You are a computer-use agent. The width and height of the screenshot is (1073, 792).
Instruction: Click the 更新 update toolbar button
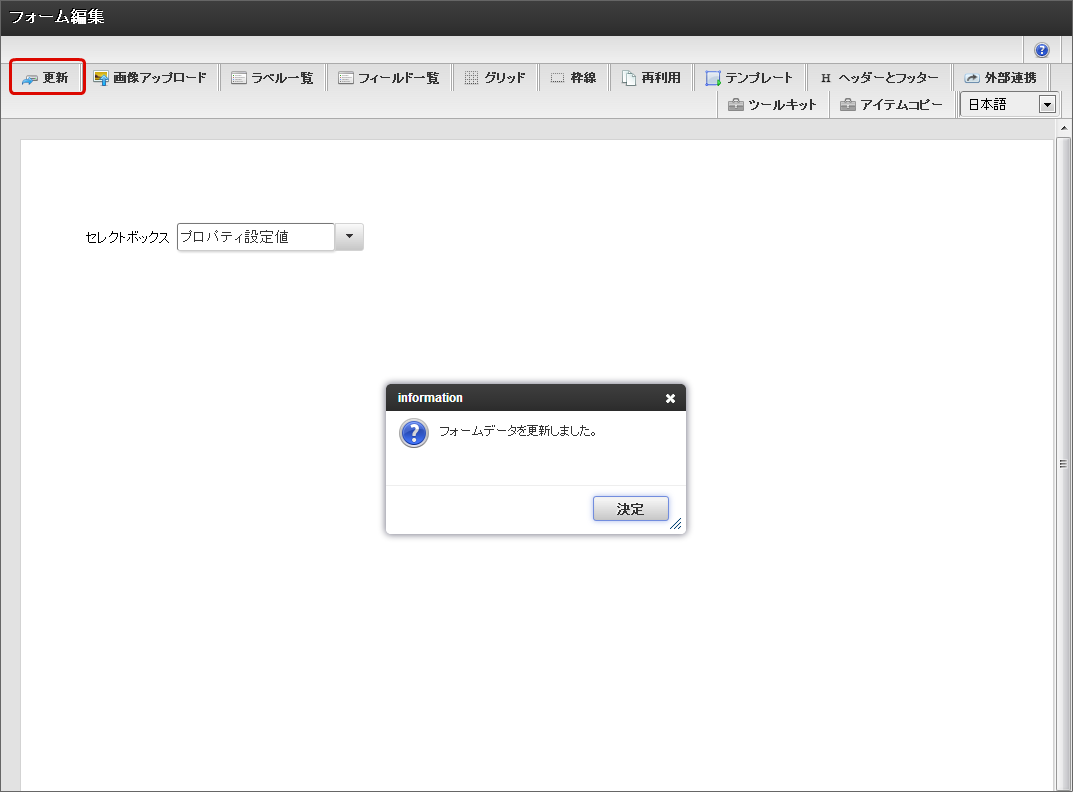[x=47, y=77]
